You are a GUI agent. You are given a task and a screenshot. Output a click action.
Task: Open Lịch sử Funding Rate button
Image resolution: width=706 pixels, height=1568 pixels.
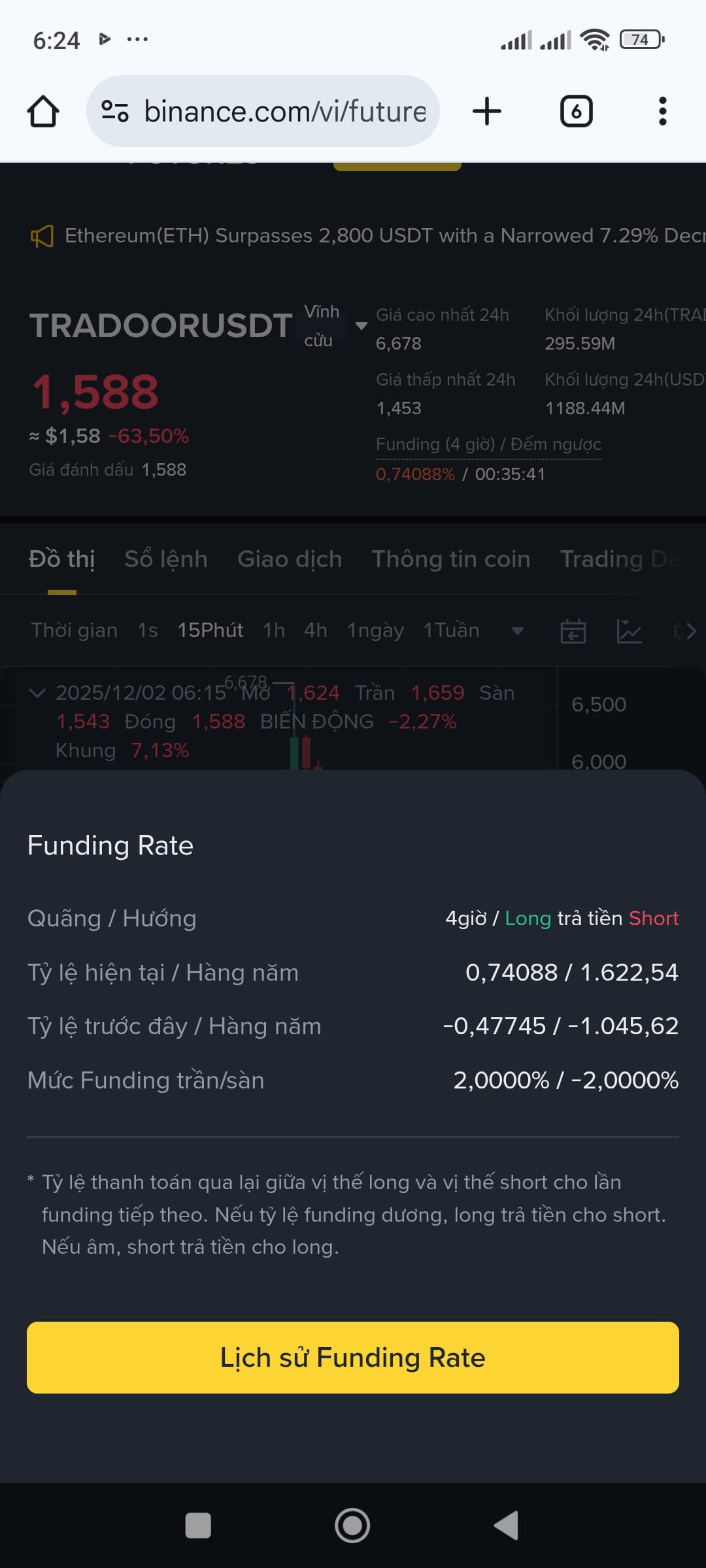353,1358
